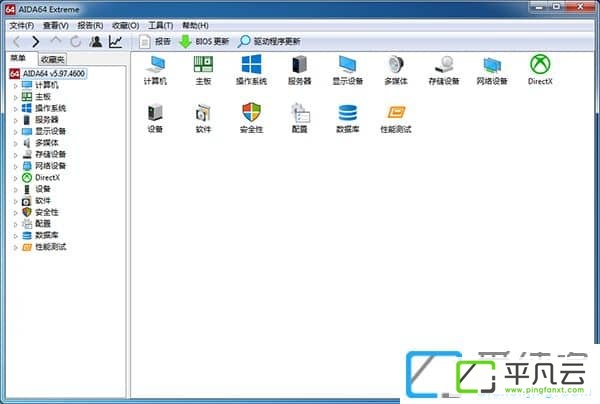The image size is (600, 404).
Task: Open the 存储设备 storage icon in main panel
Action: 444,70
